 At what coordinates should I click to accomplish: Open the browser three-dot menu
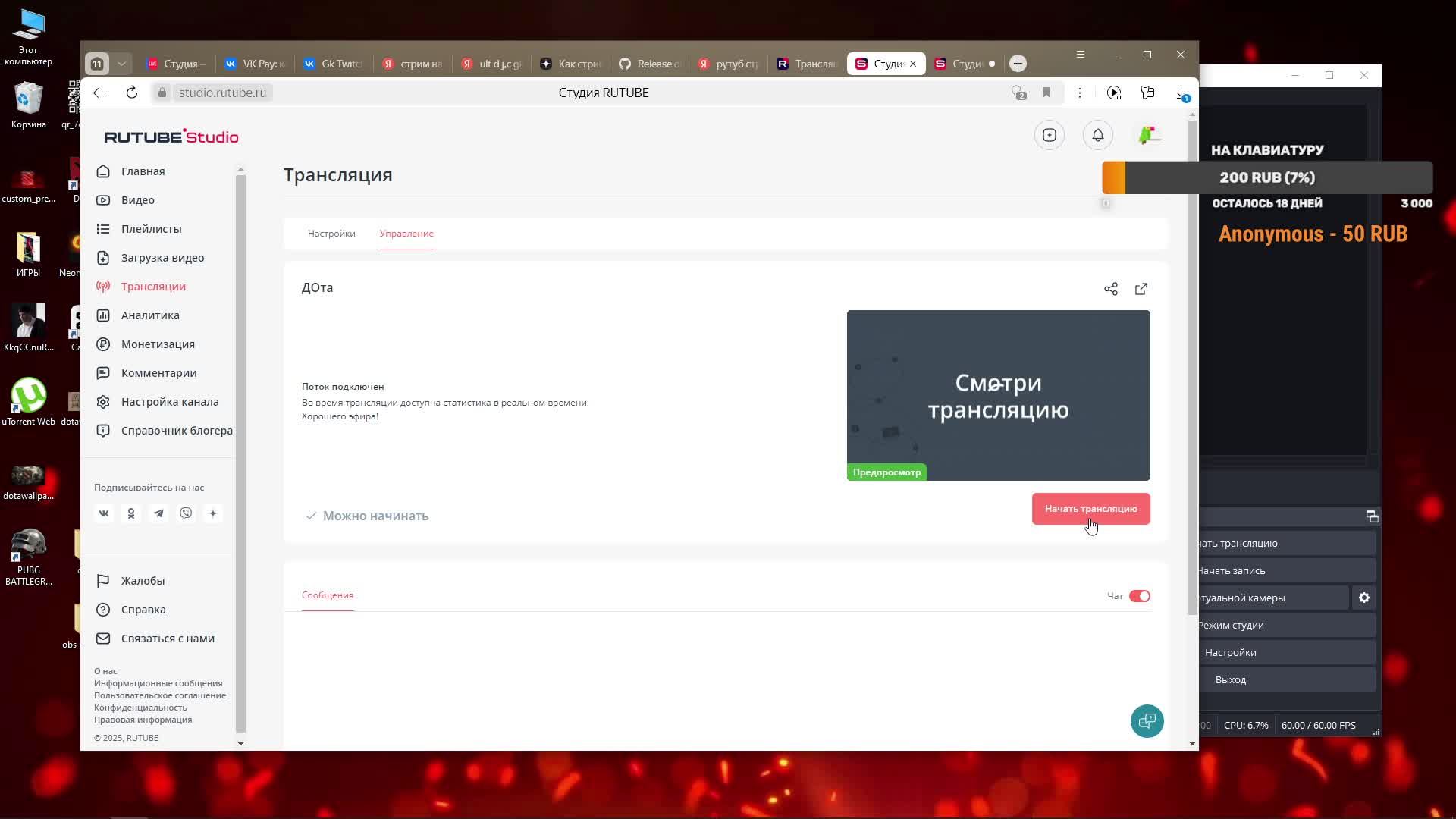tap(1080, 93)
